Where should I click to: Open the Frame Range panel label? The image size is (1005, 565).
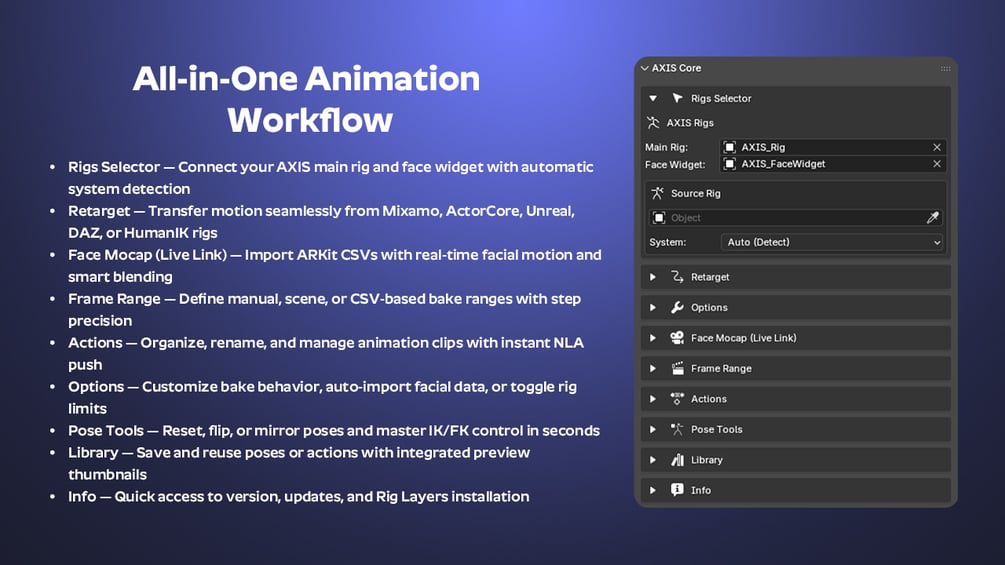tap(721, 368)
